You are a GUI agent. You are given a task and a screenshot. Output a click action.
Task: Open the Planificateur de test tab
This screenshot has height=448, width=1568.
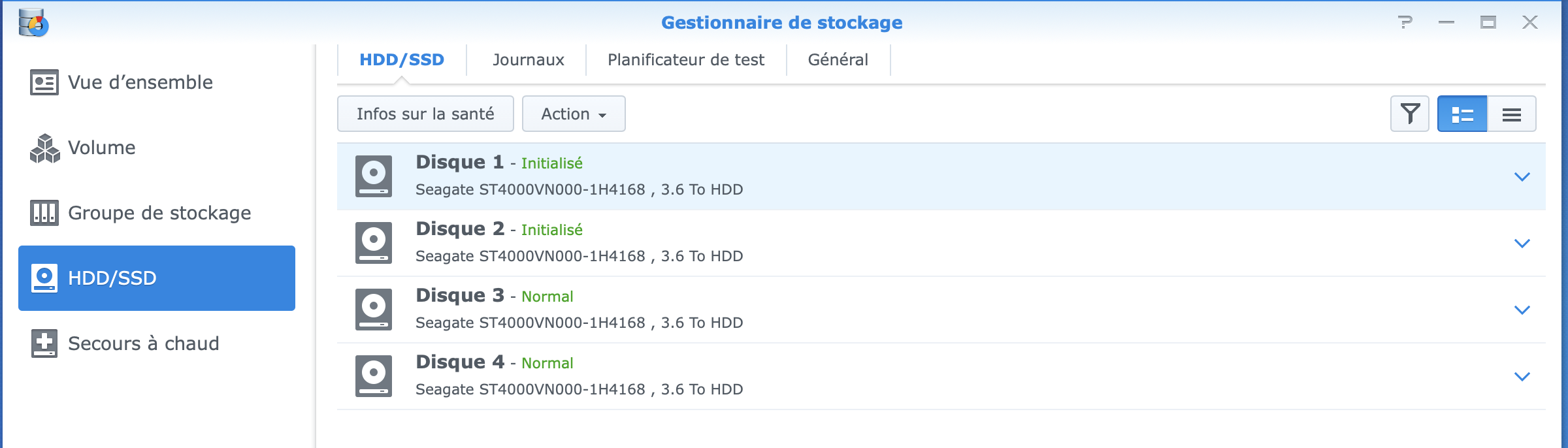tap(685, 60)
